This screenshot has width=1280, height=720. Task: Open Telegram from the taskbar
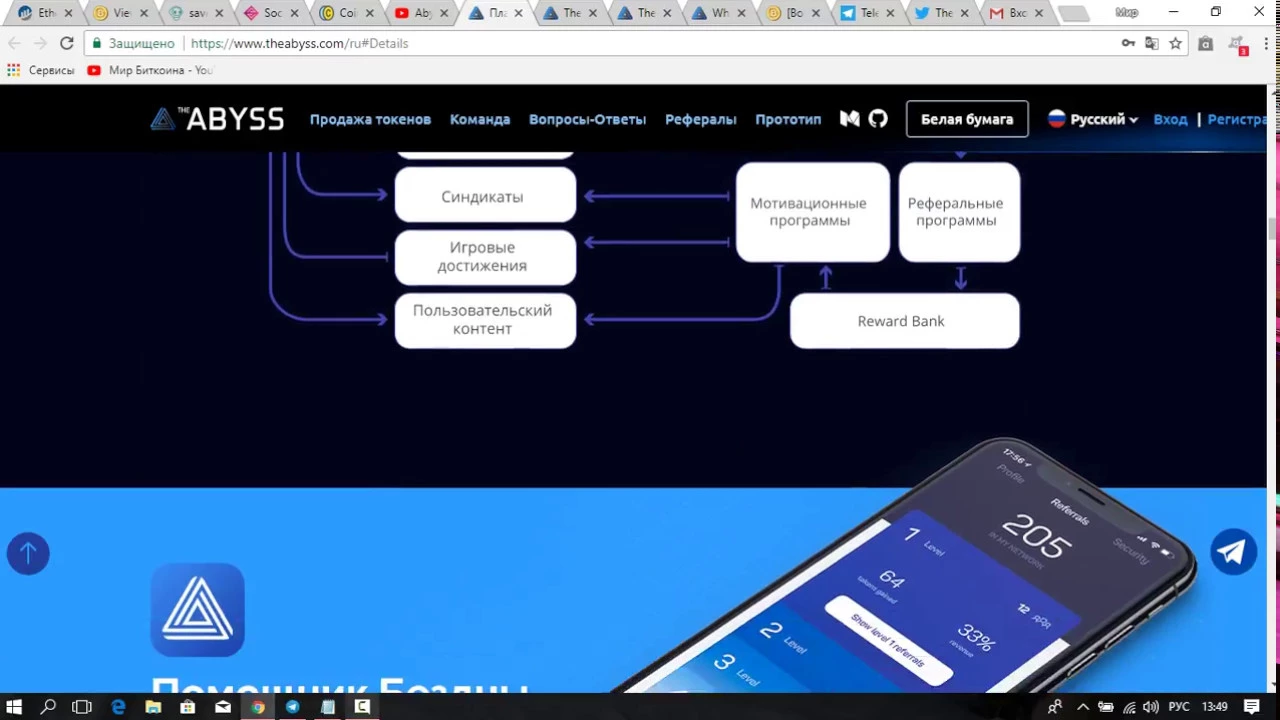click(293, 707)
